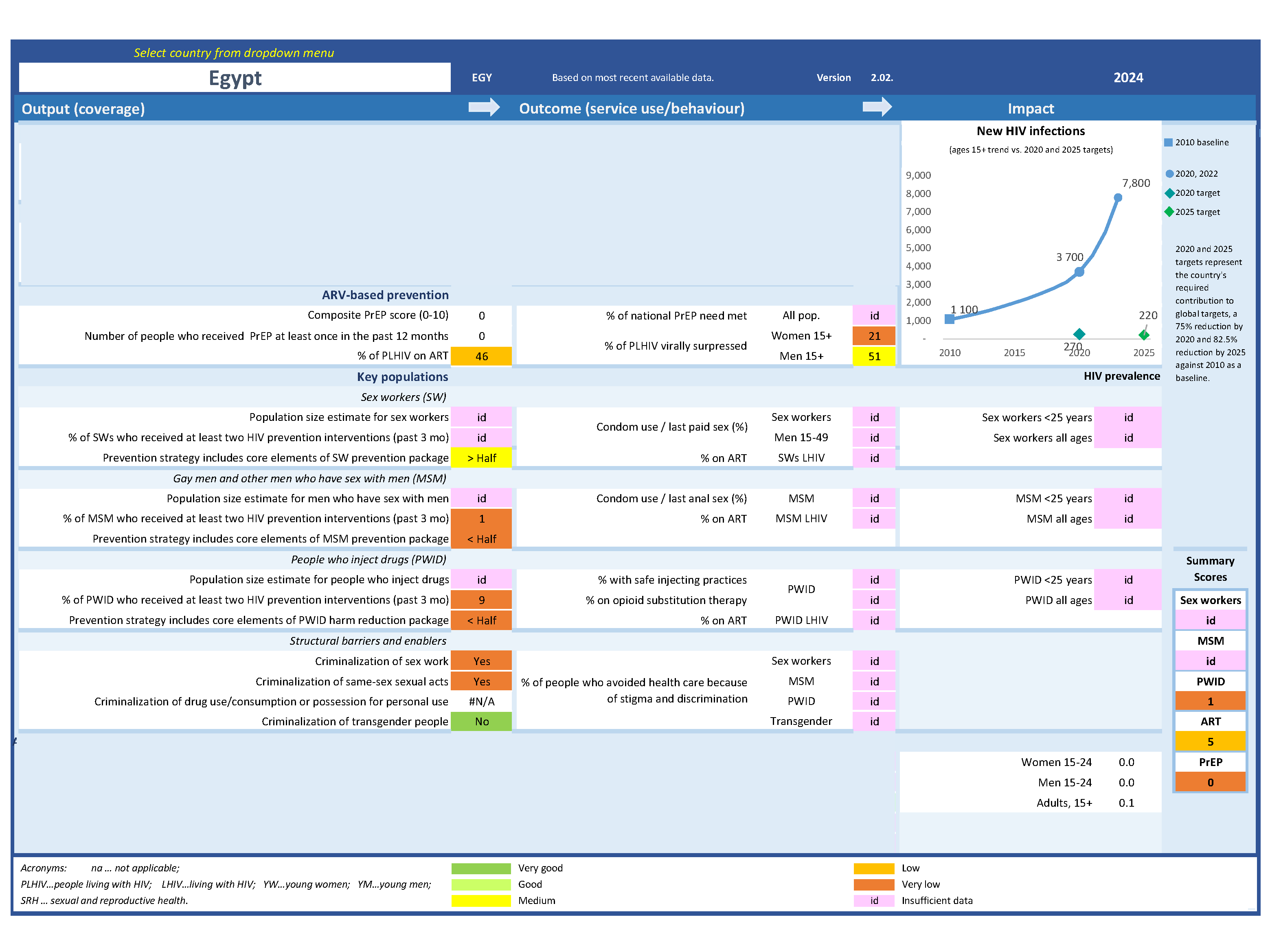
Task: Select the PWID harm reduction < Half cell
Action: (x=481, y=620)
